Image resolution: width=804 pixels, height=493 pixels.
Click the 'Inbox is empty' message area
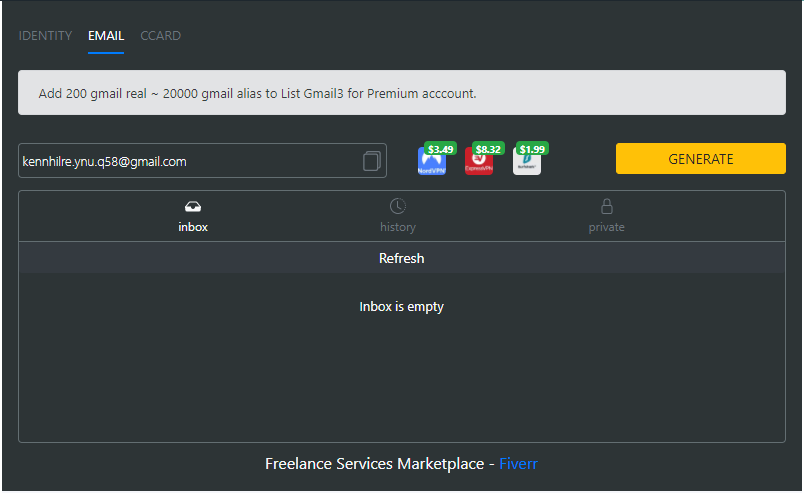tap(401, 307)
